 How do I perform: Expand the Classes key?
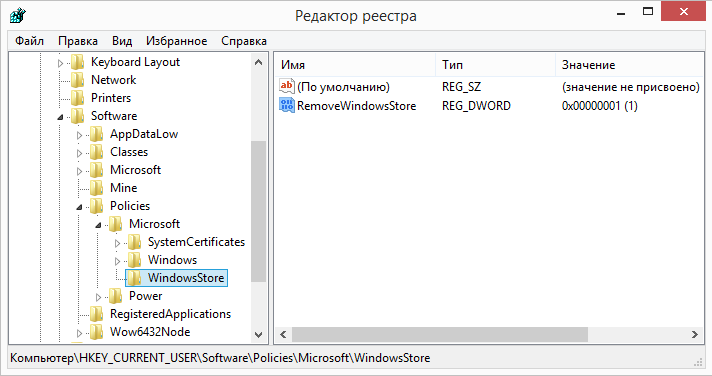[x=79, y=153]
